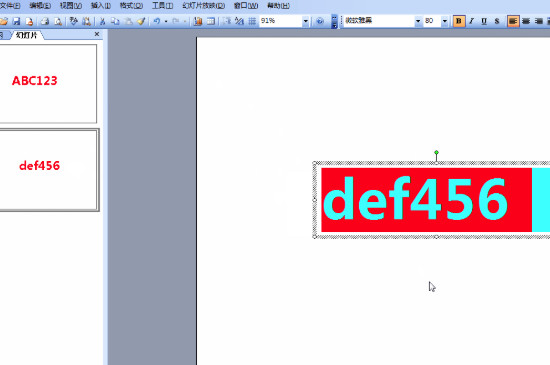Click the Copy icon
Image resolution: width=550 pixels, height=365 pixels.
(115, 21)
